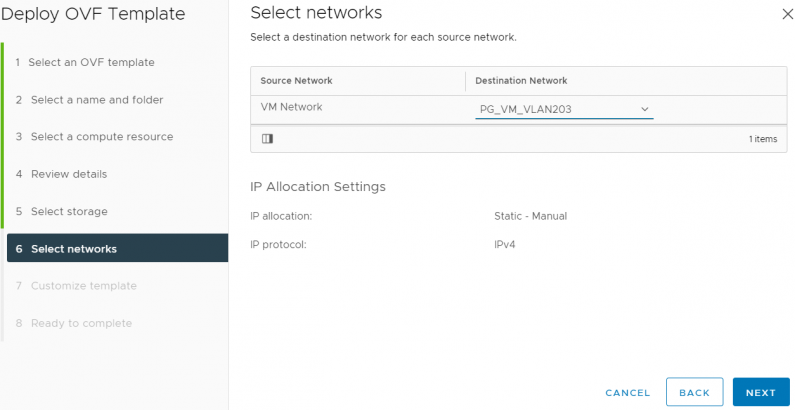Click the Static - Manual IP allocation value
Image resolution: width=795 pixels, height=410 pixels.
click(524, 215)
